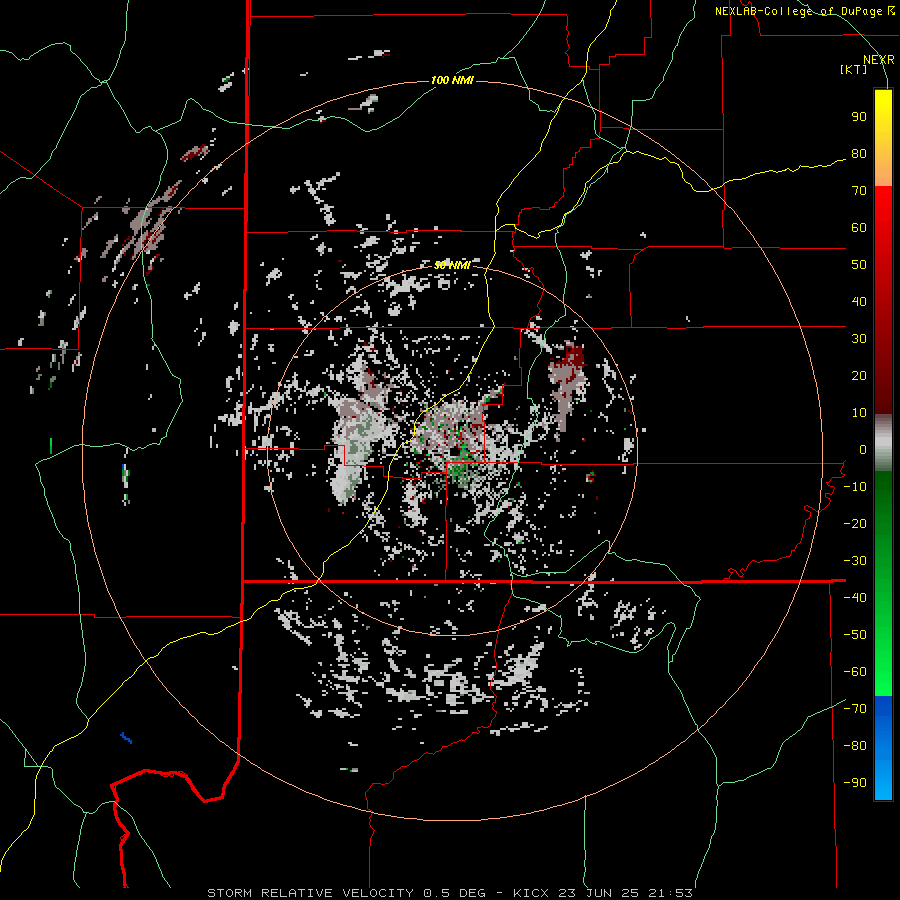Viewport: 900px width, 900px height.
Task: Click the gray zero-velocity segment of color bar
Action: click(x=883, y=442)
